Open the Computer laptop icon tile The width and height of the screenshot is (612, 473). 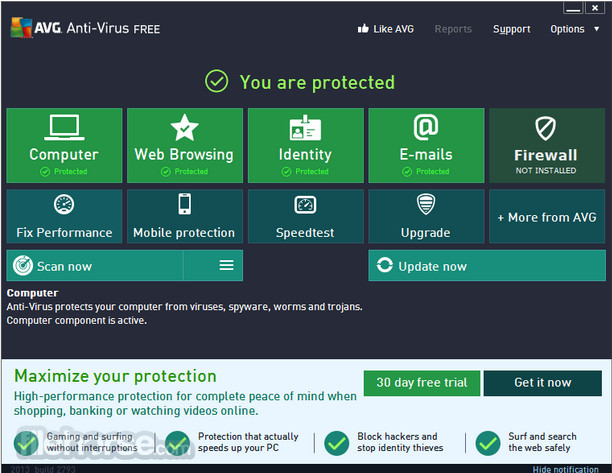64,127
